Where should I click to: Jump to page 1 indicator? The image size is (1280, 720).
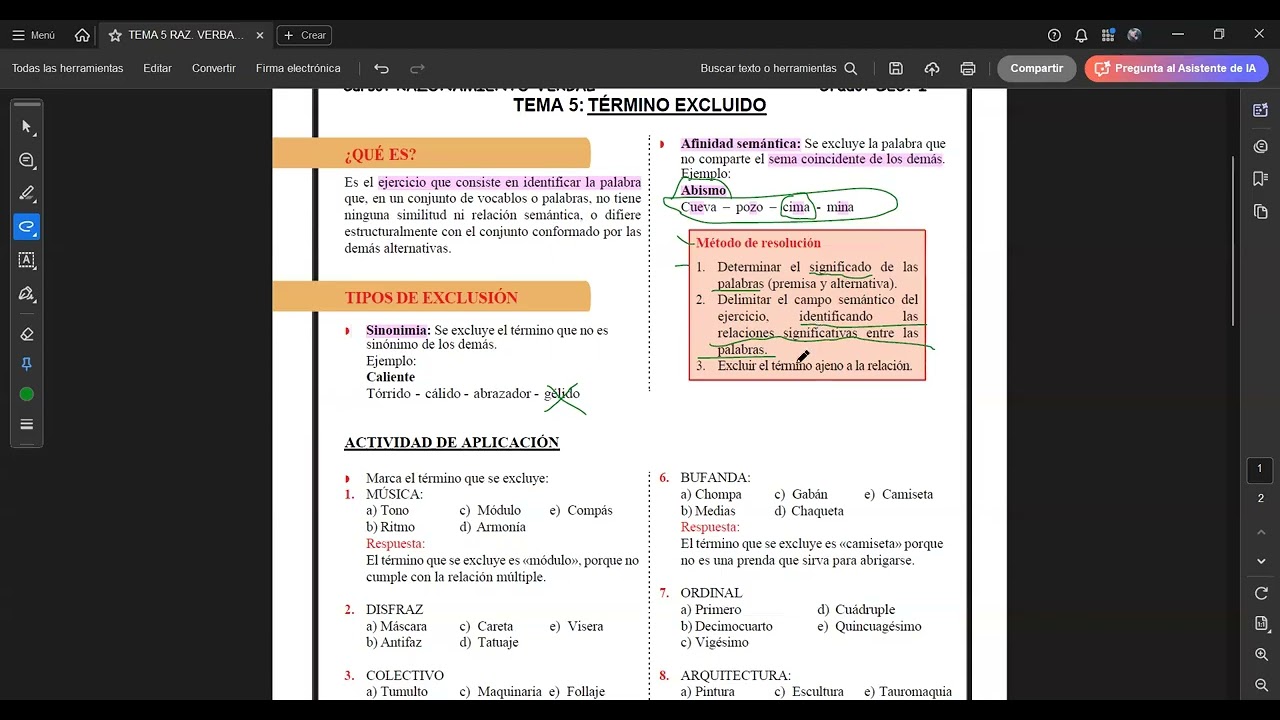tap(1260, 469)
